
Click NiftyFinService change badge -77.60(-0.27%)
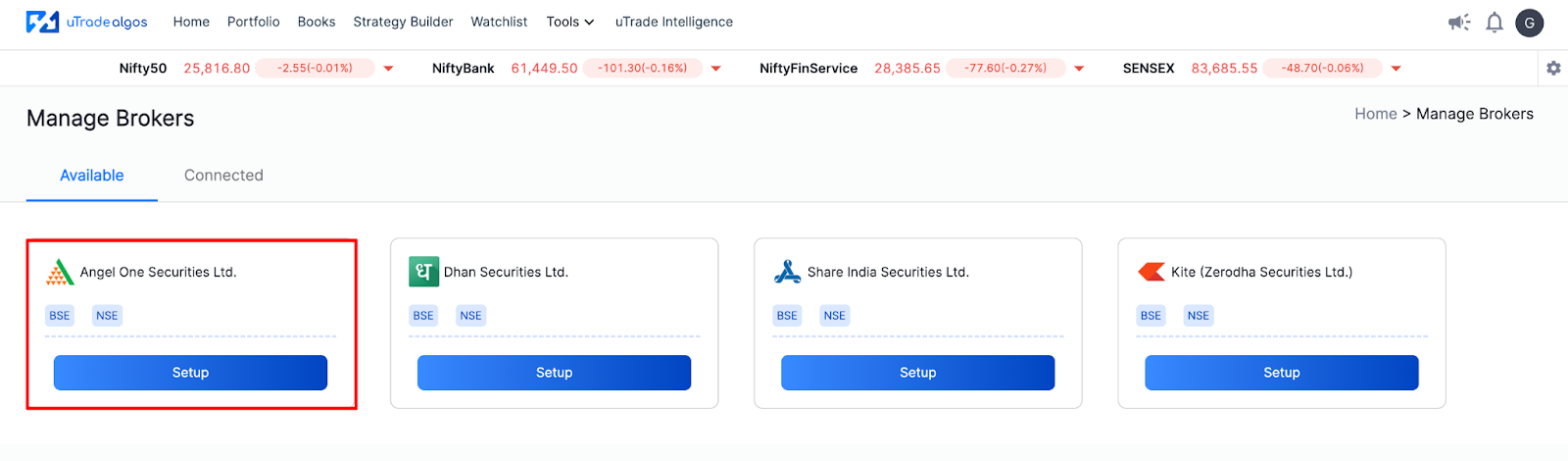click(1005, 69)
